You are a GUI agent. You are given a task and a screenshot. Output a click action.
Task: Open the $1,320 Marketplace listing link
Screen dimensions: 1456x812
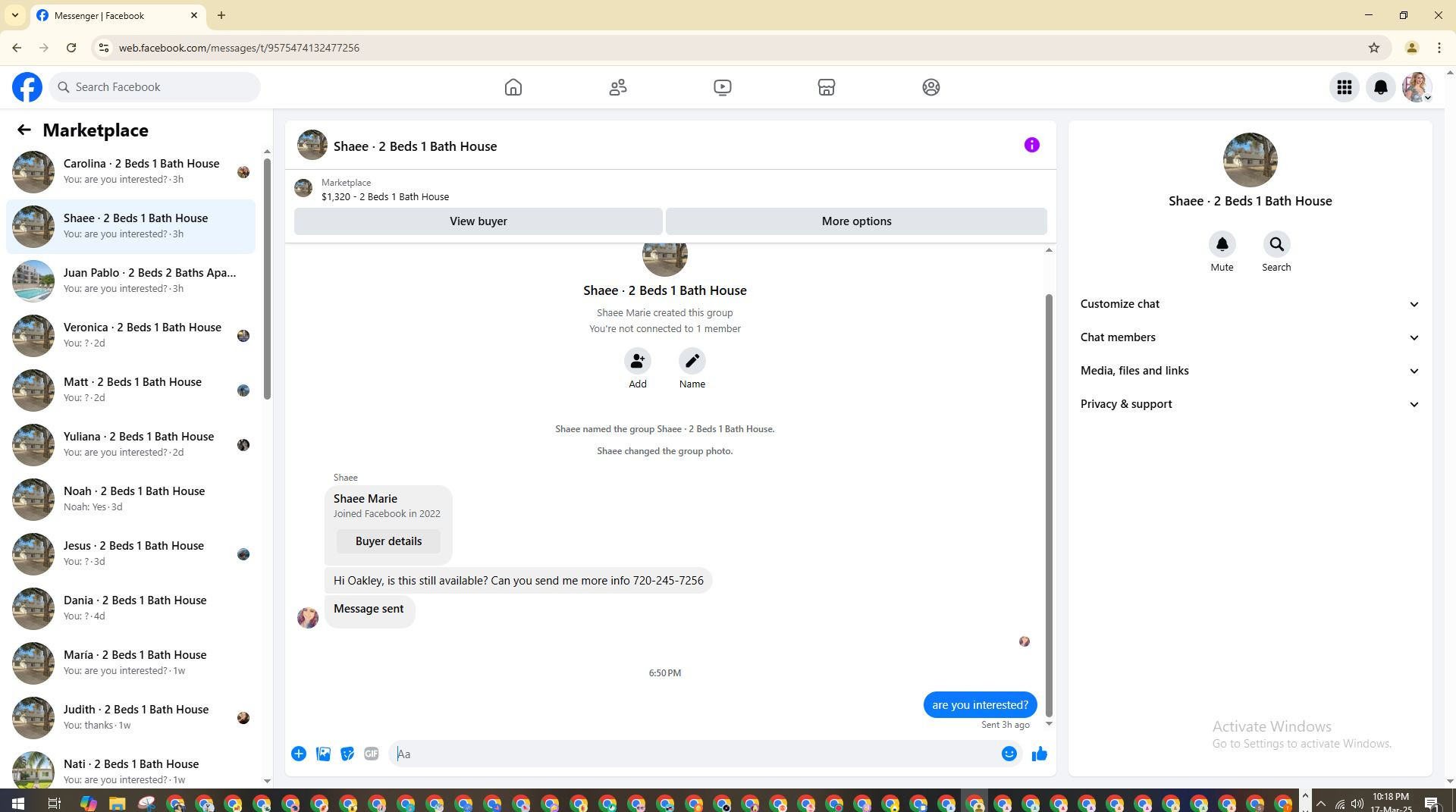[385, 197]
